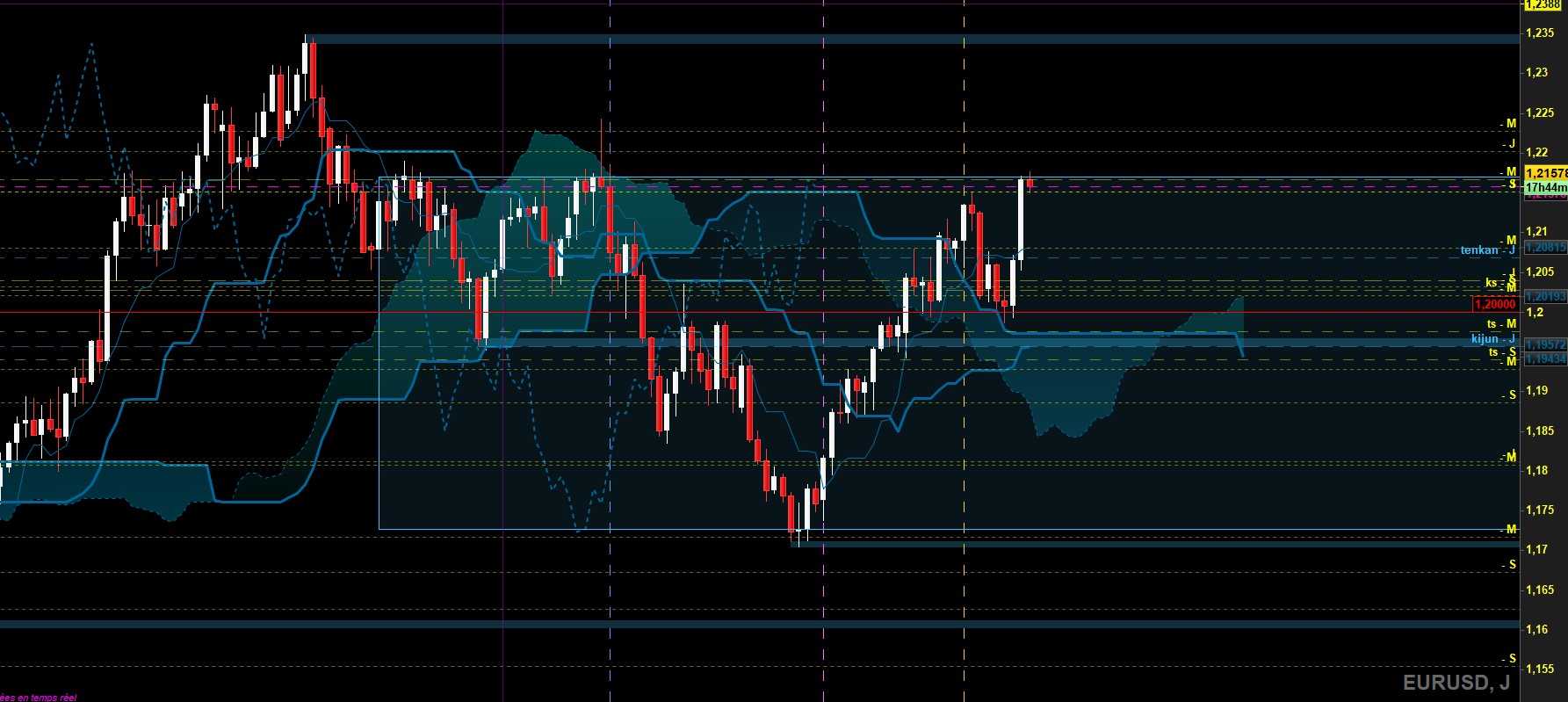Click the green 17h44m countdown timer label

(1545, 188)
